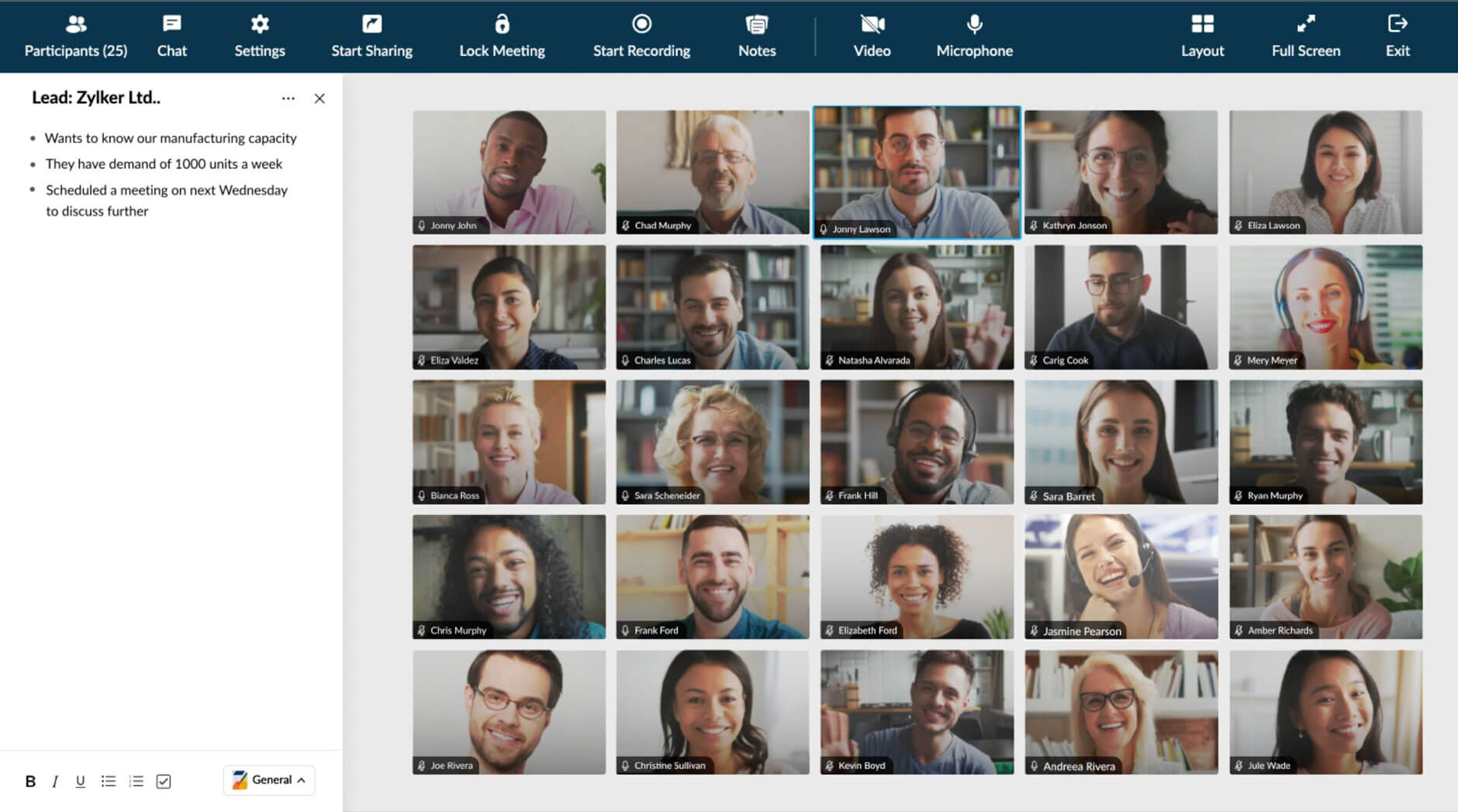The height and width of the screenshot is (812, 1458).
Task: Apply italic formatting in the notes editor
Action: [55, 781]
